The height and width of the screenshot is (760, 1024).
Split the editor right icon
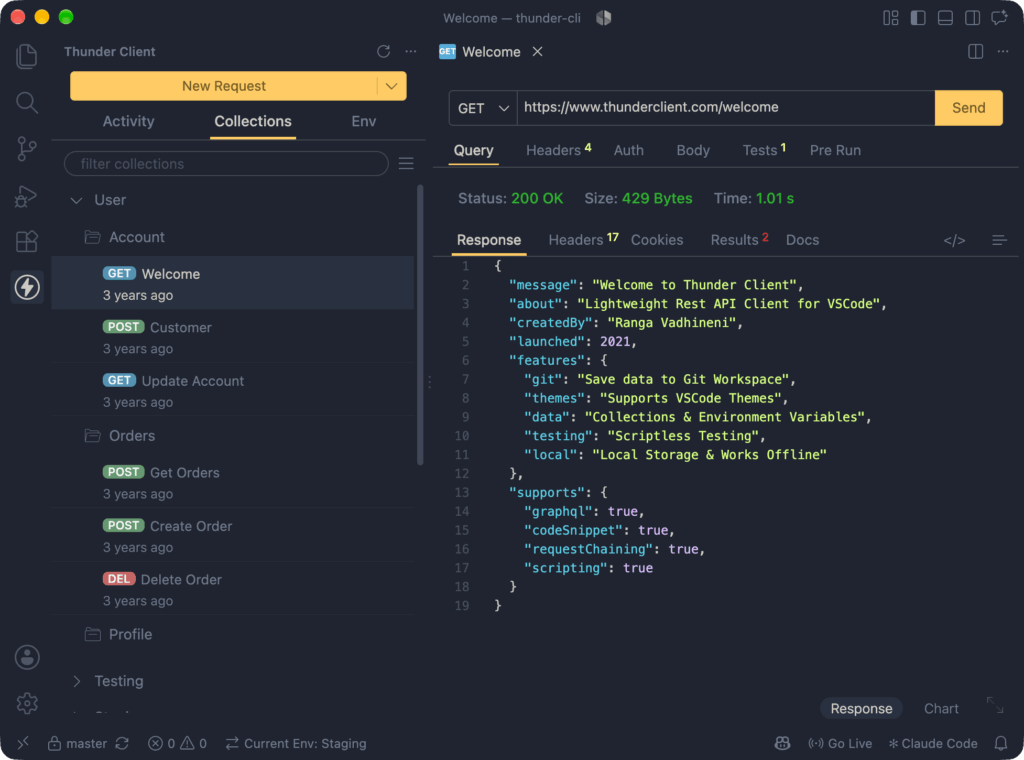pyautogui.click(x=976, y=52)
